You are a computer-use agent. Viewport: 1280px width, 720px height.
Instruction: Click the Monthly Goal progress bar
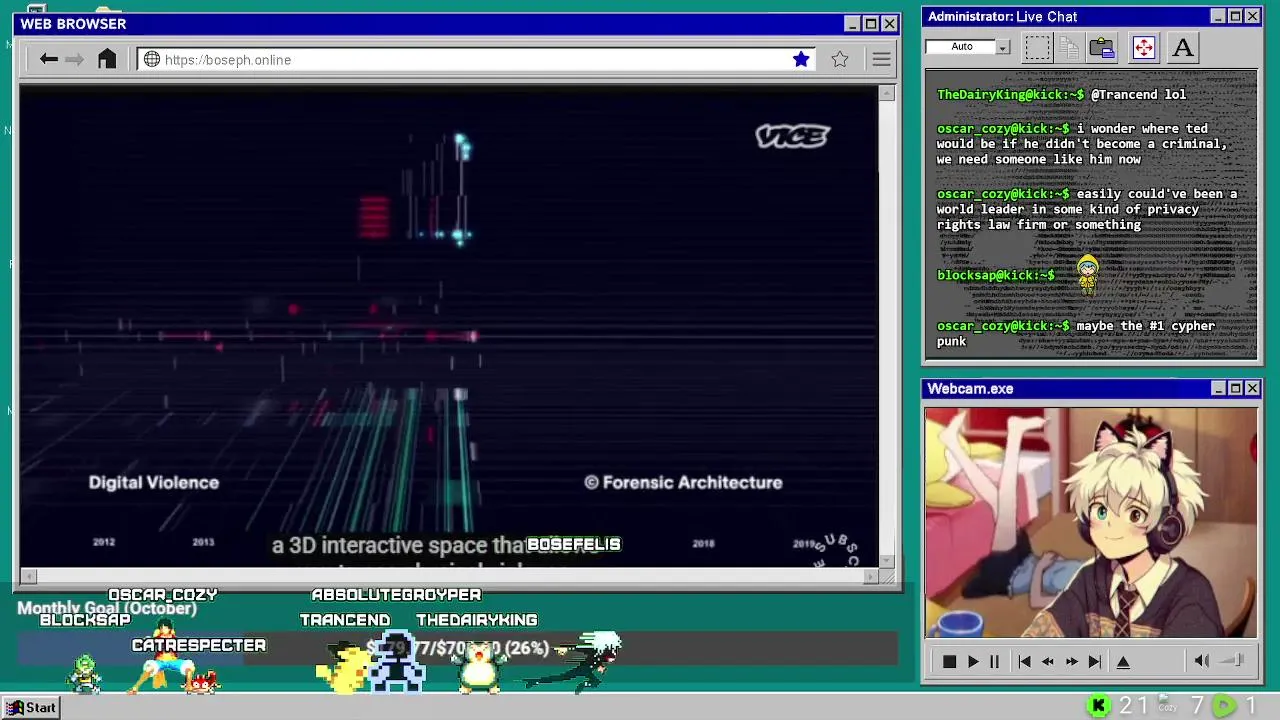tap(457, 648)
